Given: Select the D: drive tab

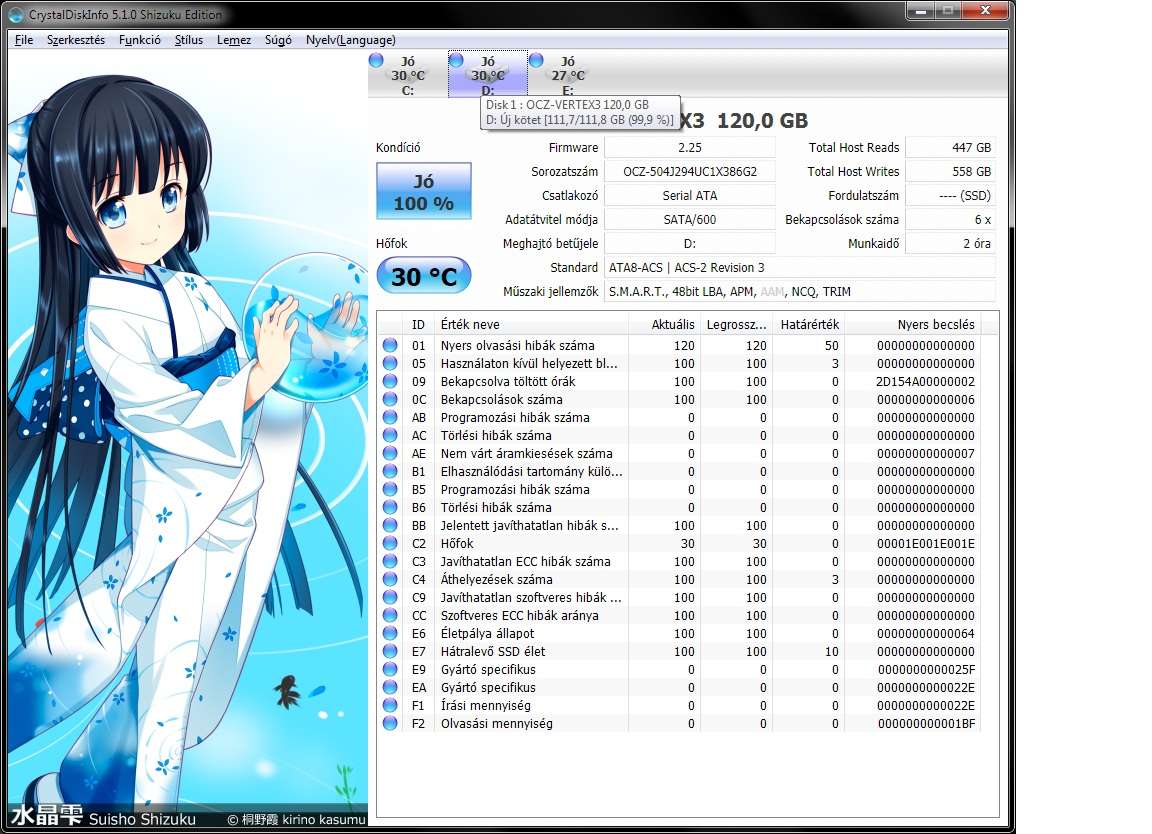Looking at the screenshot, I should click(x=488, y=75).
